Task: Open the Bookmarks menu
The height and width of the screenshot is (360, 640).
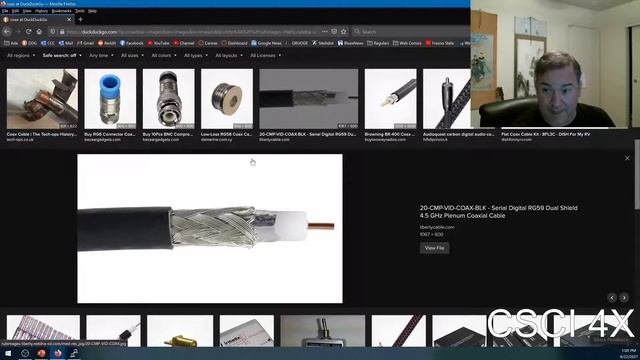Action: pos(62,11)
